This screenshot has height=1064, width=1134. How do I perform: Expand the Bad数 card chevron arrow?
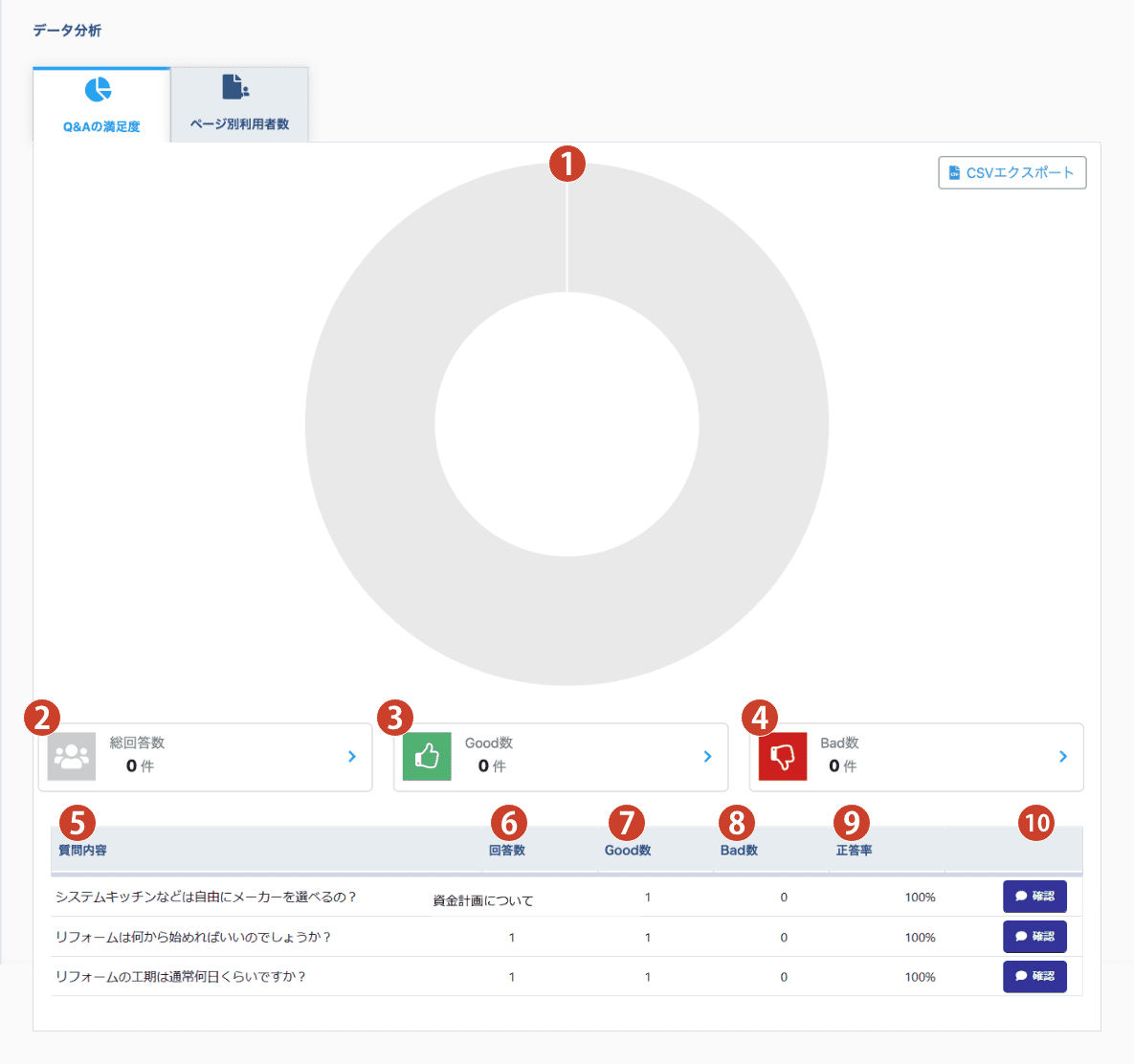click(1063, 757)
